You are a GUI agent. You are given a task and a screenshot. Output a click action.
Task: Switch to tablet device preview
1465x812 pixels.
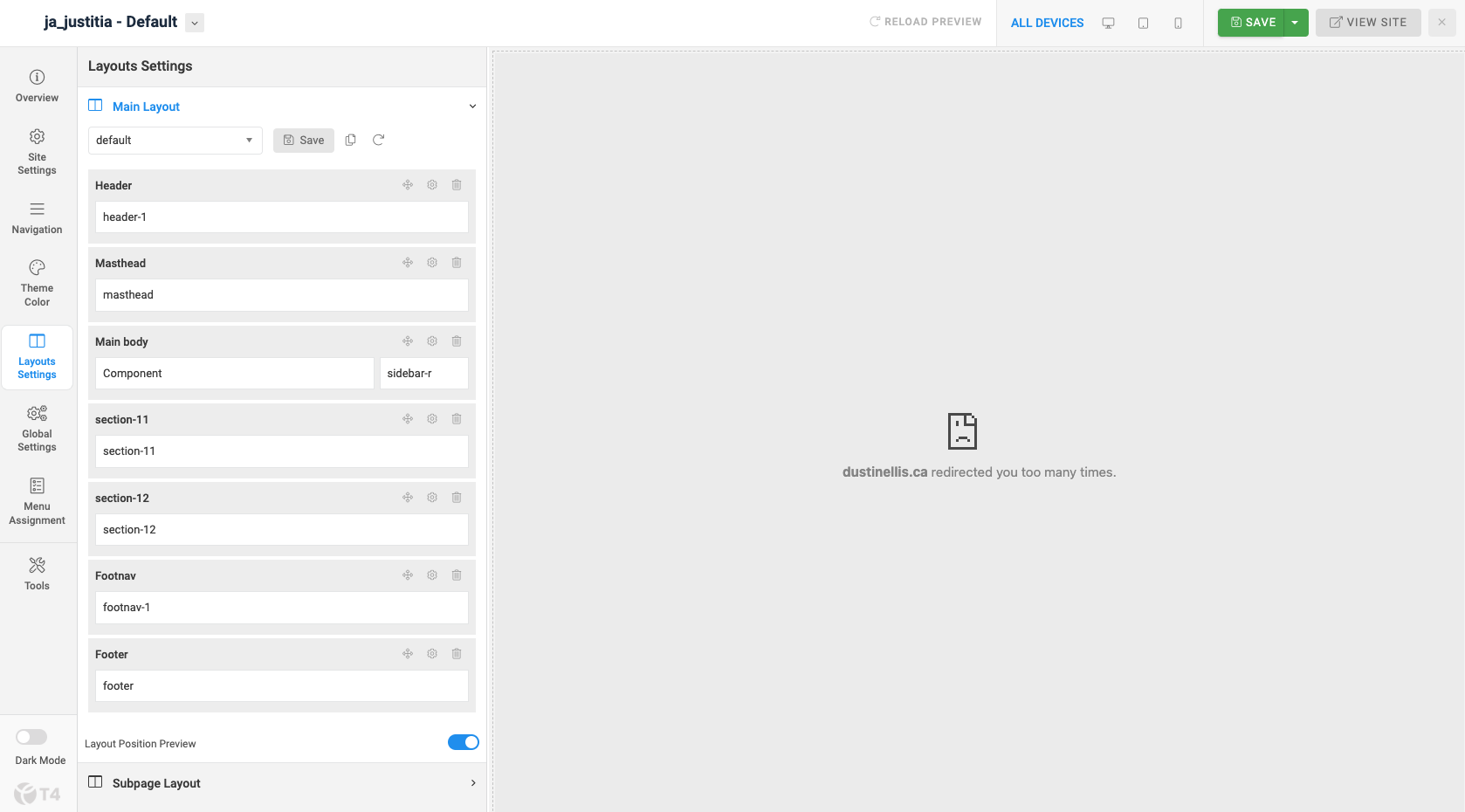tap(1143, 23)
